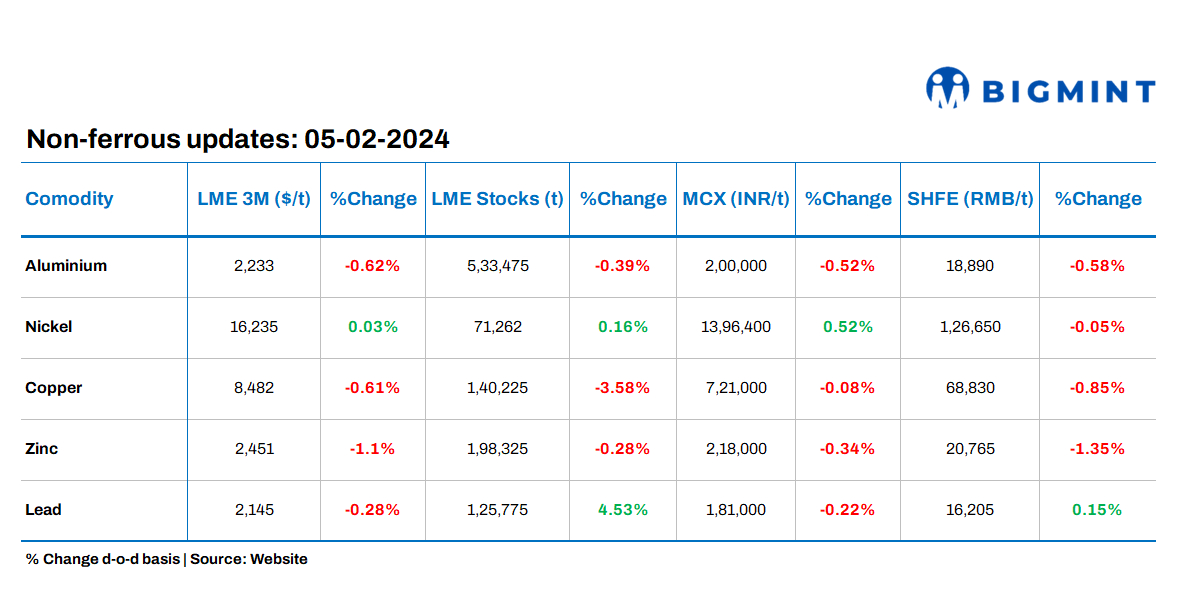Viewport: 1200px width, 600px height.
Task: Select the Nickel row label
Action: point(49,327)
